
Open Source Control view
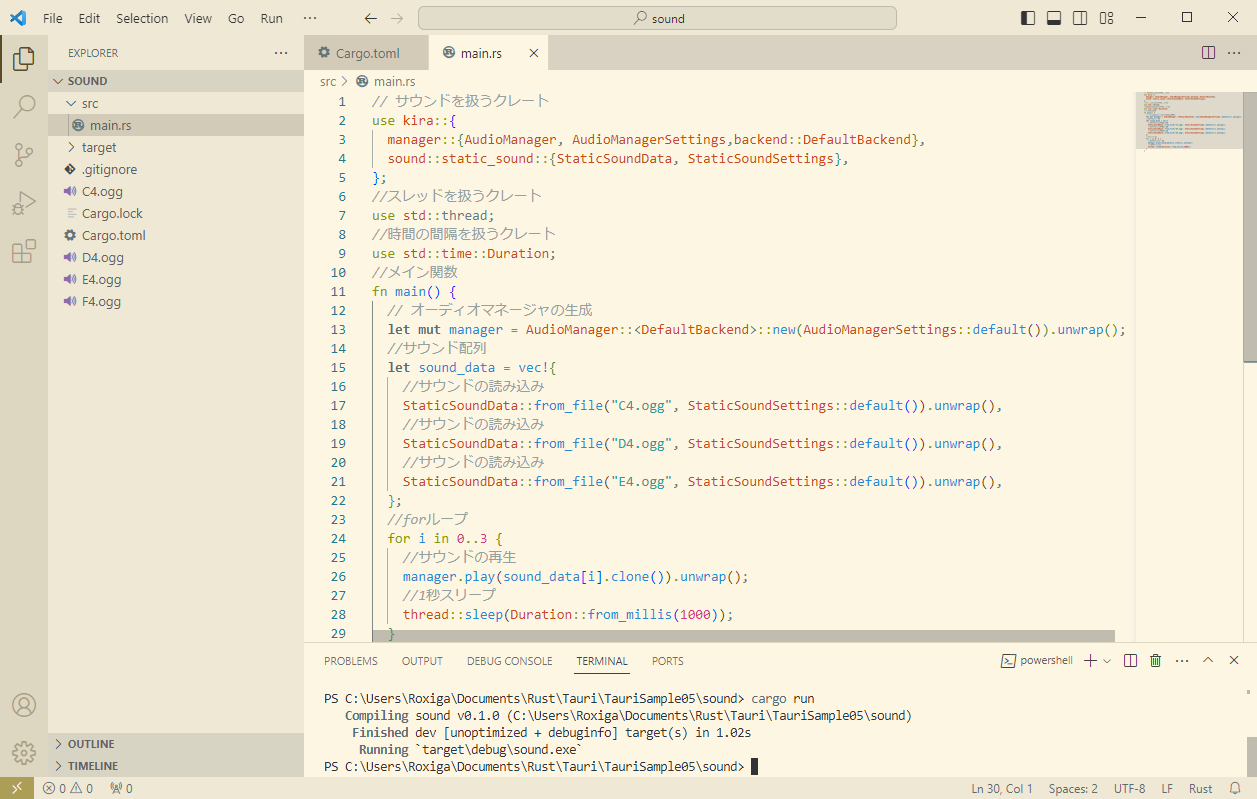[x=24, y=155]
